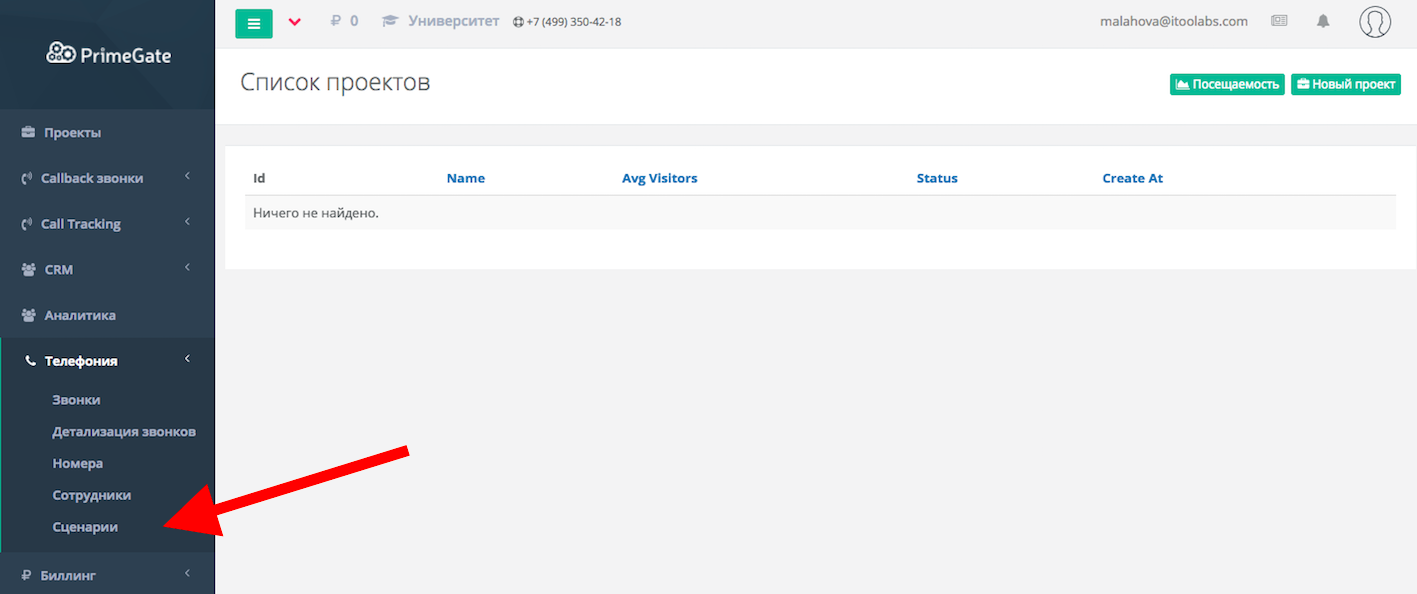The image size is (1417, 594).
Task: Open Университет graduation cap link
Action: point(441,21)
